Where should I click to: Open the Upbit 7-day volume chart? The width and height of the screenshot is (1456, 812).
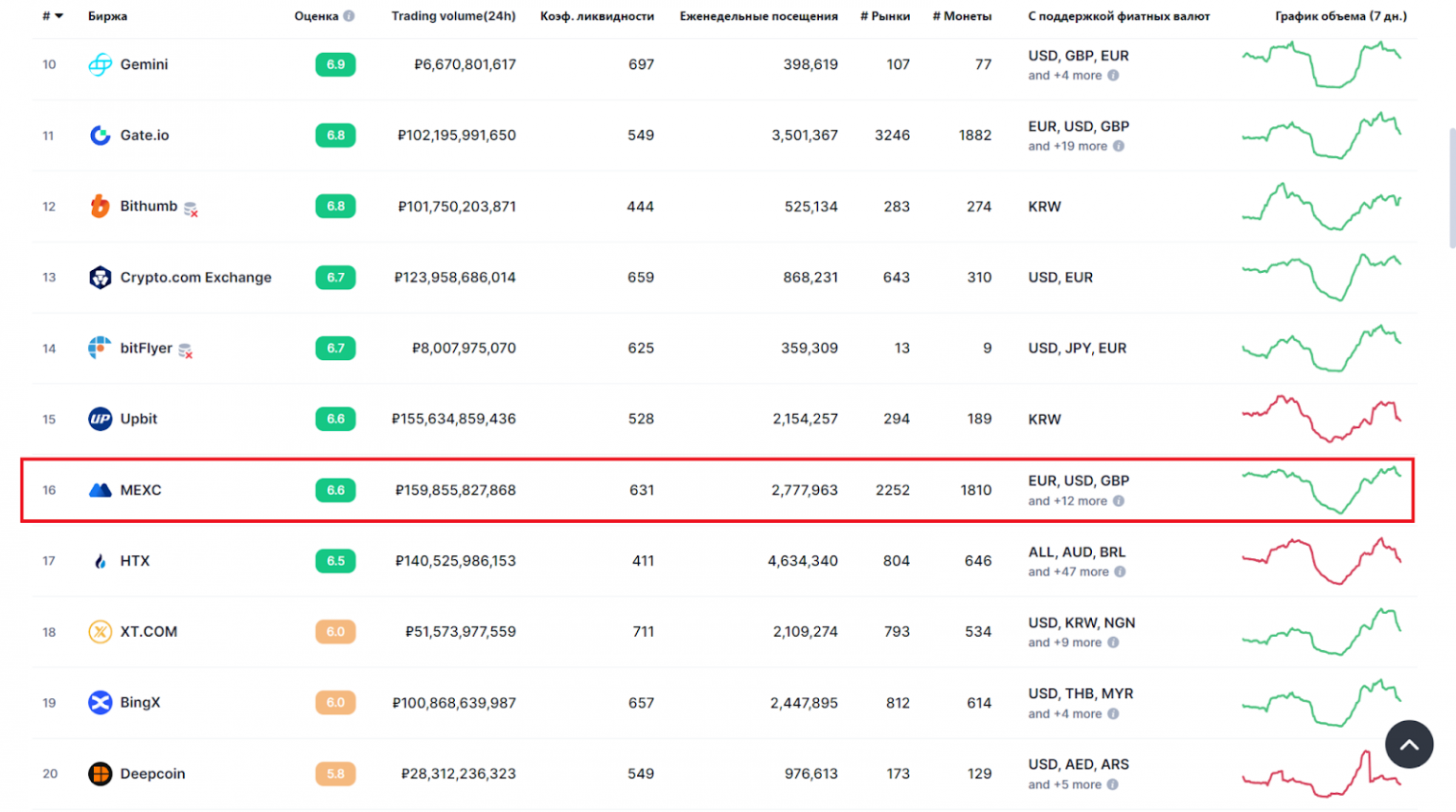pyautogui.click(x=1321, y=419)
